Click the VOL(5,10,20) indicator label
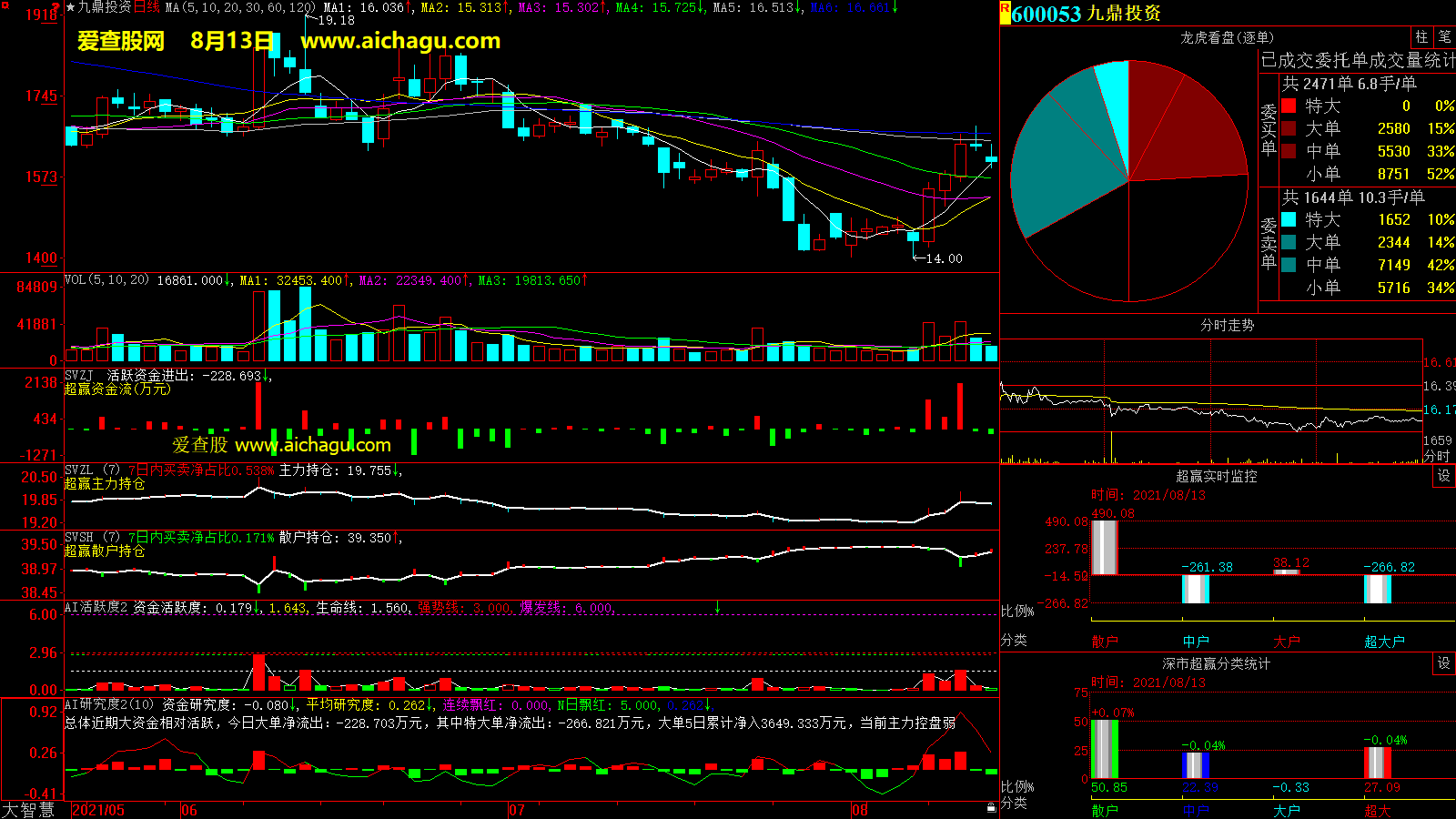The width and height of the screenshot is (1456, 819). [x=106, y=280]
